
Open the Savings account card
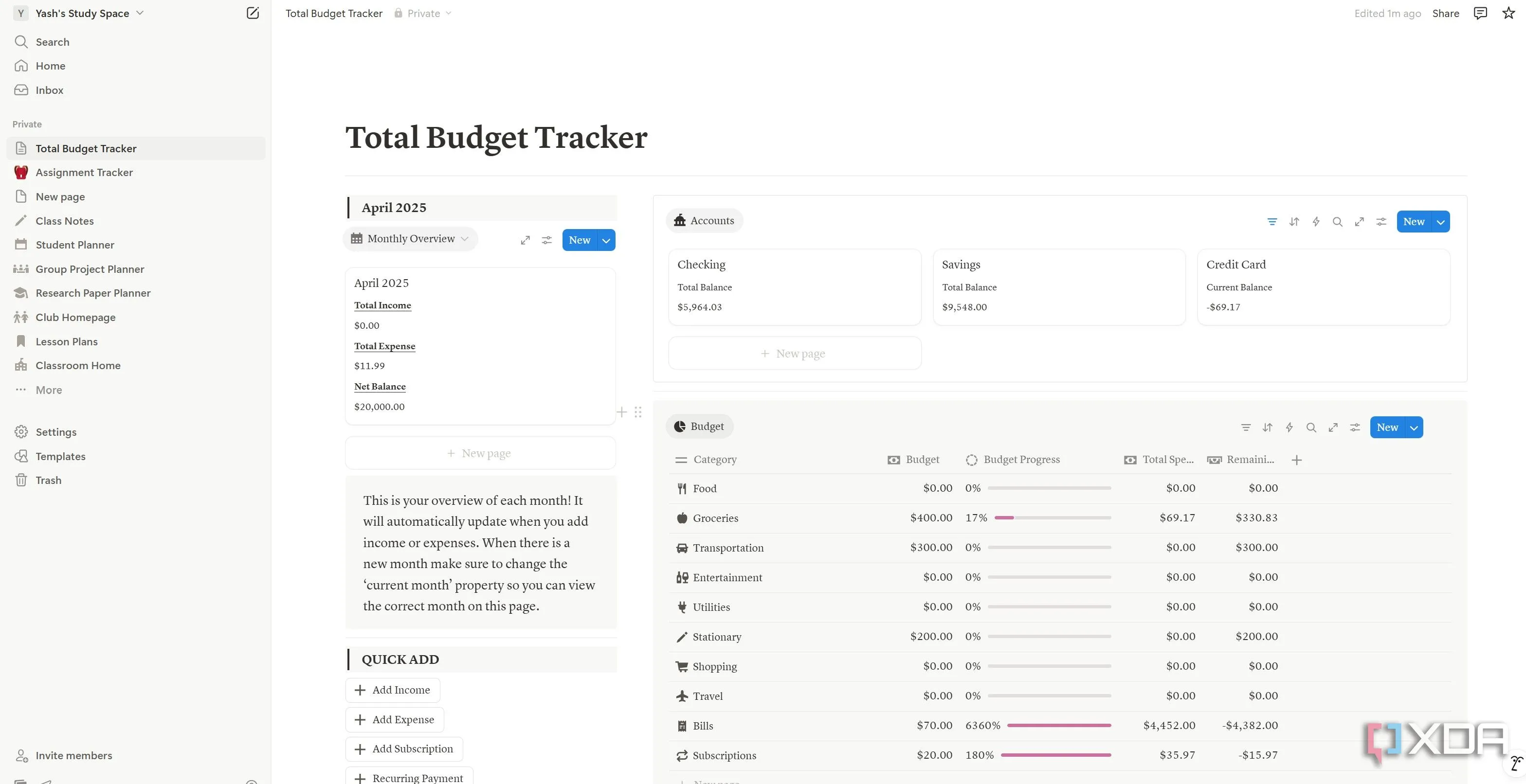coord(1059,287)
